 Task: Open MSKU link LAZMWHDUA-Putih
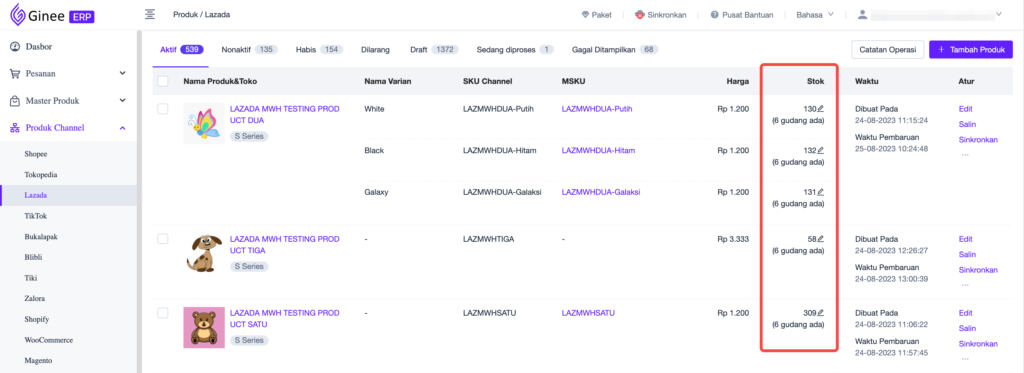(x=597, y=109)
